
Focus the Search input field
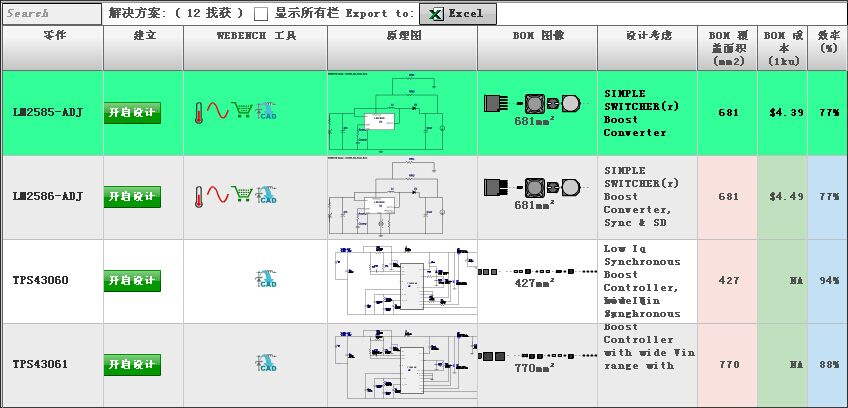[51, 14]
